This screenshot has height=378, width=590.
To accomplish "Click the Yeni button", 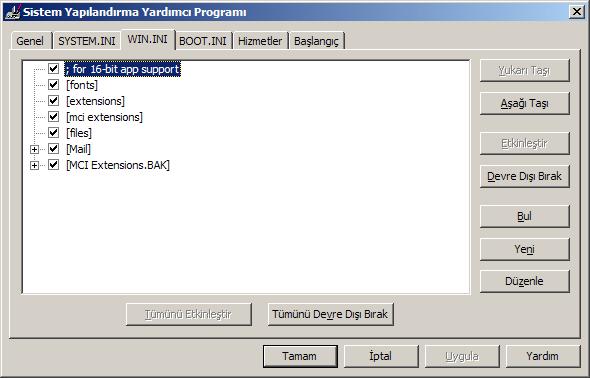I will click(x=525, y=249).
